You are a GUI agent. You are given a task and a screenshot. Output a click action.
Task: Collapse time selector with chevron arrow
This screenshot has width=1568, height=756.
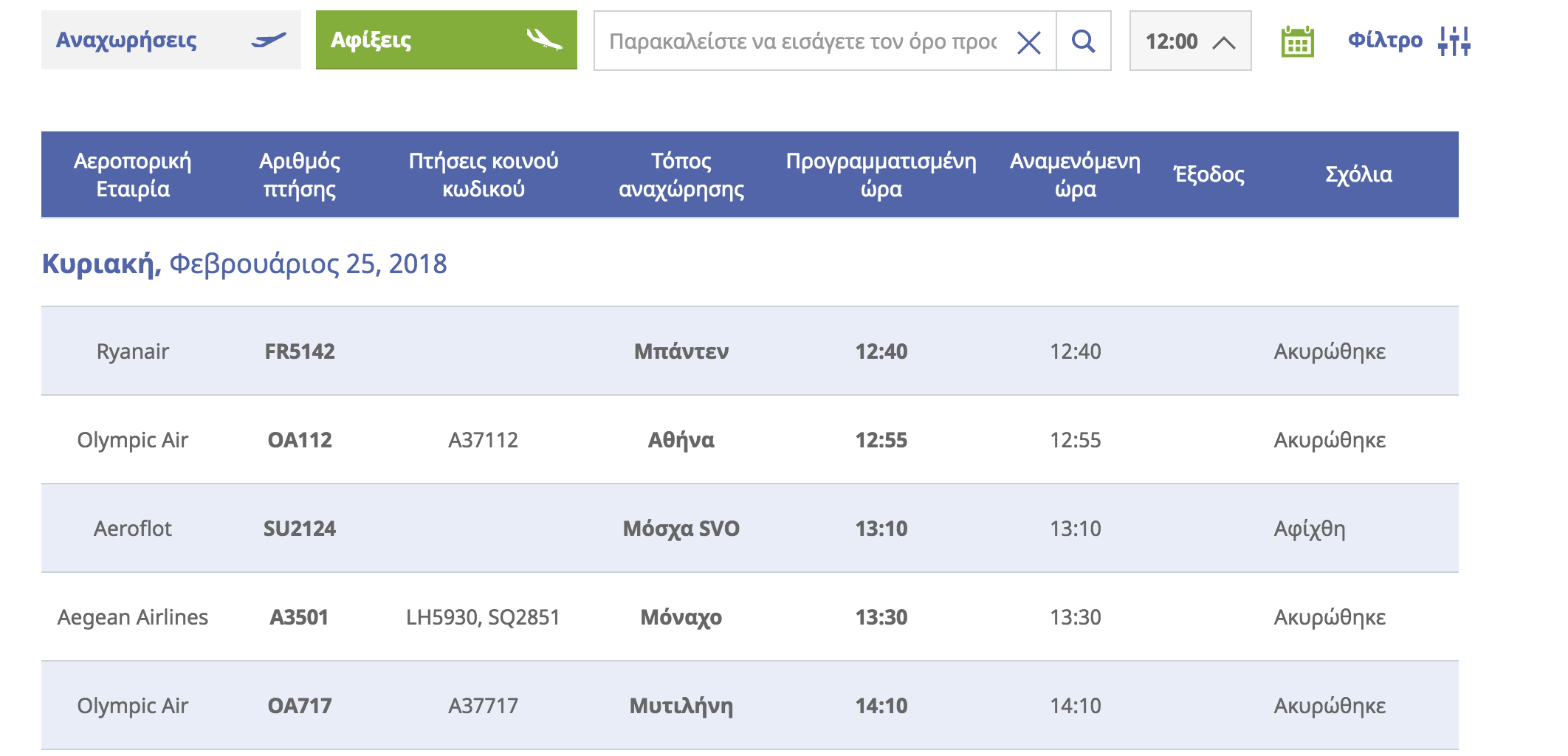pos(1223,43)
